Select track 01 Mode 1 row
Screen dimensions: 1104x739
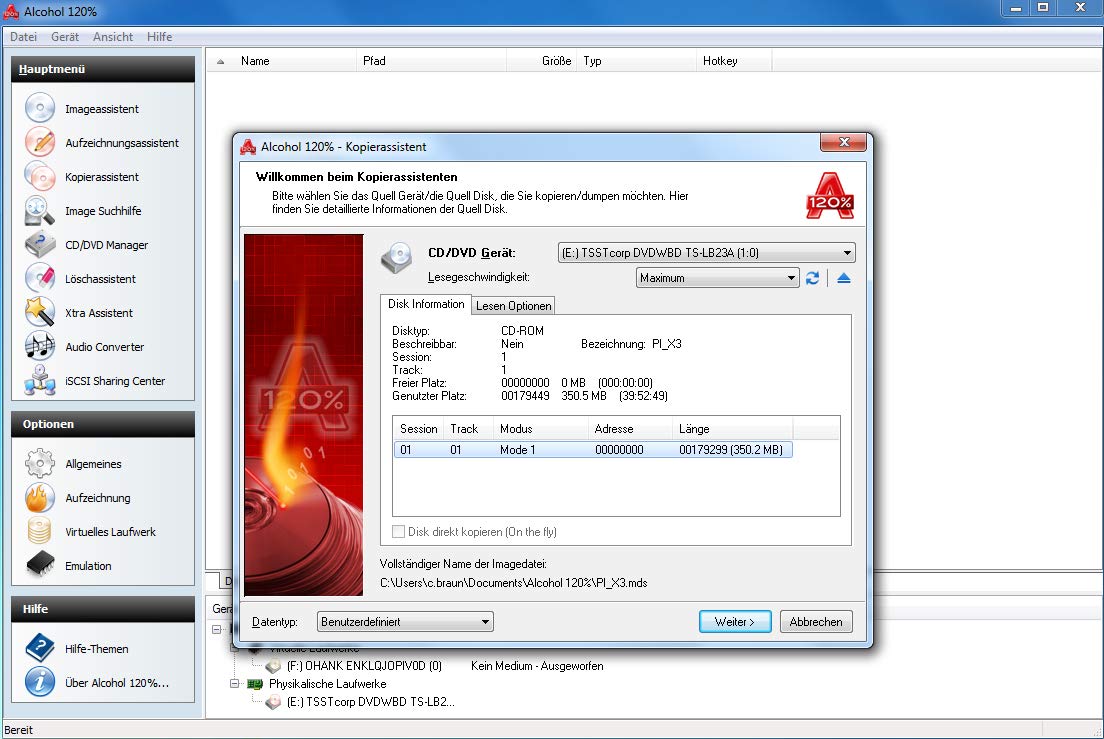594,450
